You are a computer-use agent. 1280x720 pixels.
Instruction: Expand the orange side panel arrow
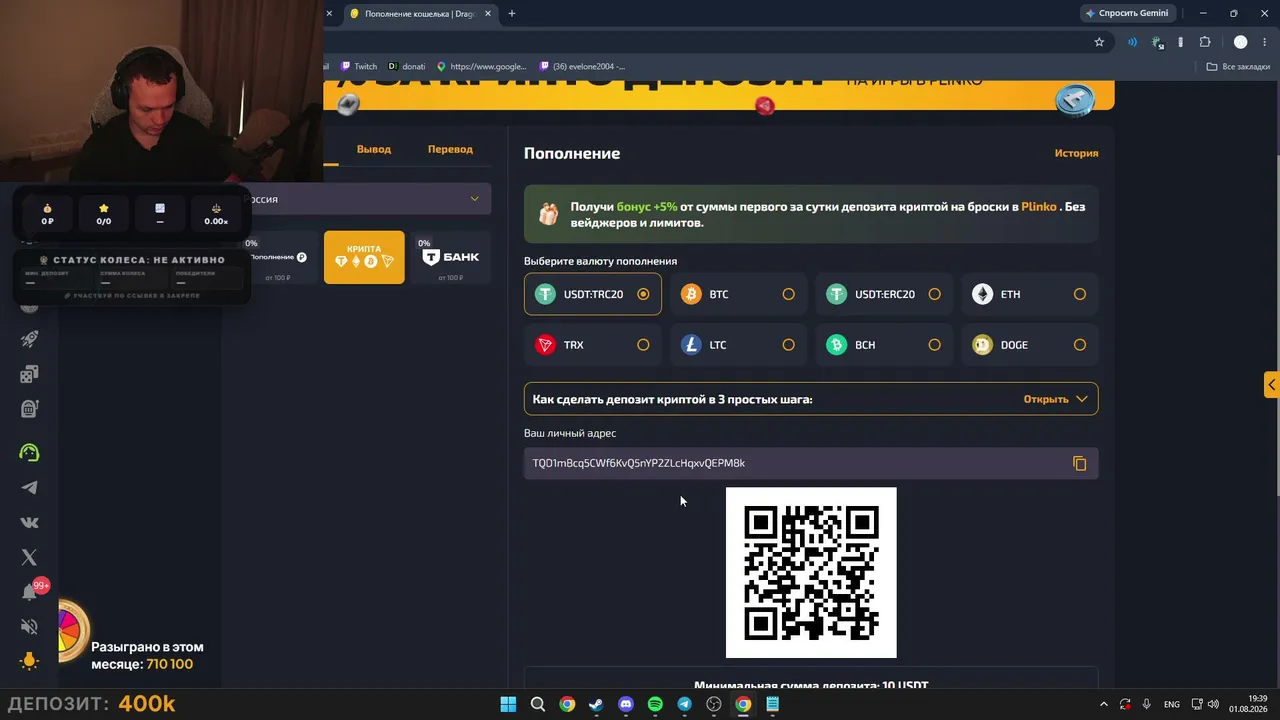tap(1271, 385)
